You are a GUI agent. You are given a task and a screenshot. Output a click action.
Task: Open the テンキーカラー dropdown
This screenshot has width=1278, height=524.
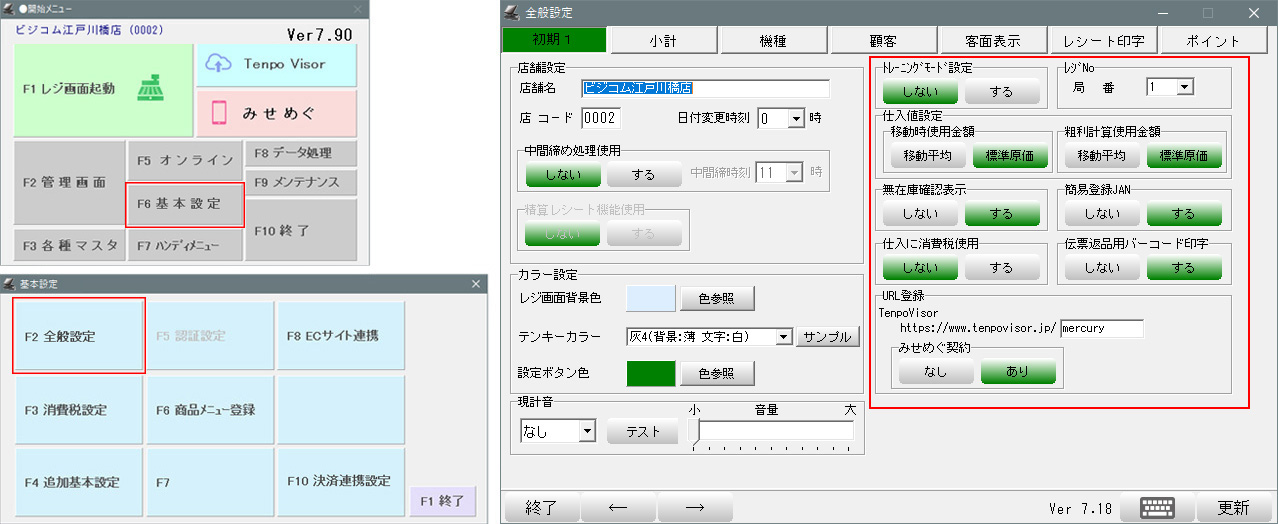coord(784,337)
